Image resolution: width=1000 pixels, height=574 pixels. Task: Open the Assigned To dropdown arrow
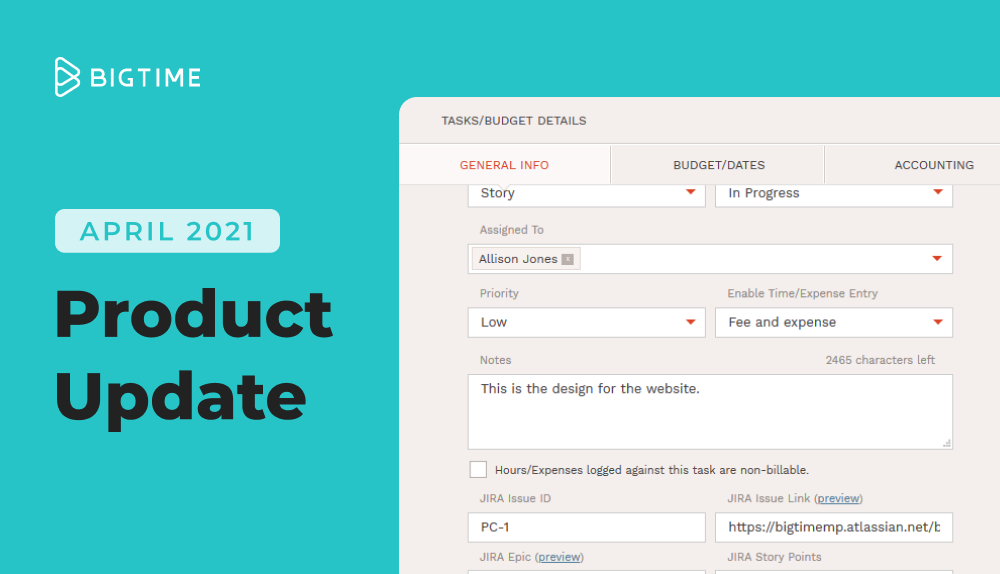(937, 259)
